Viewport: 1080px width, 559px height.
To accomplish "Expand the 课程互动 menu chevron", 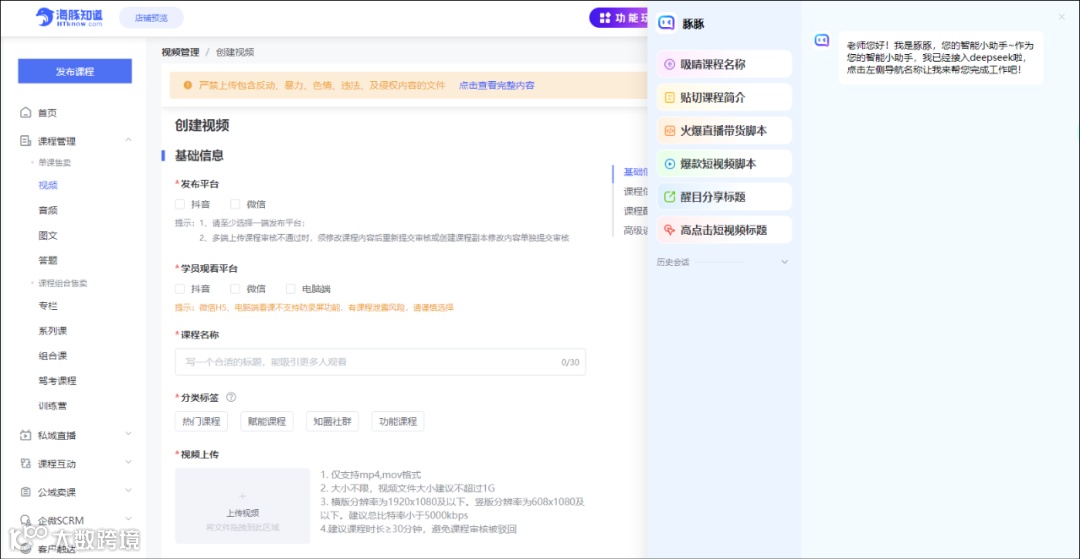I will point(128,463).
